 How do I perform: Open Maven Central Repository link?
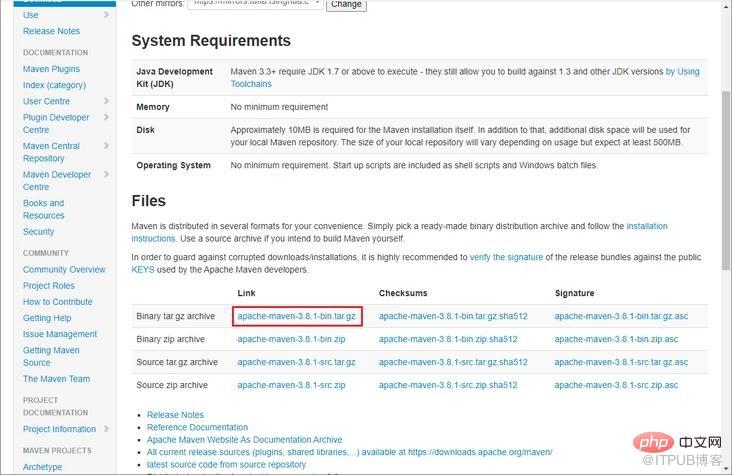tap(51, 152)
